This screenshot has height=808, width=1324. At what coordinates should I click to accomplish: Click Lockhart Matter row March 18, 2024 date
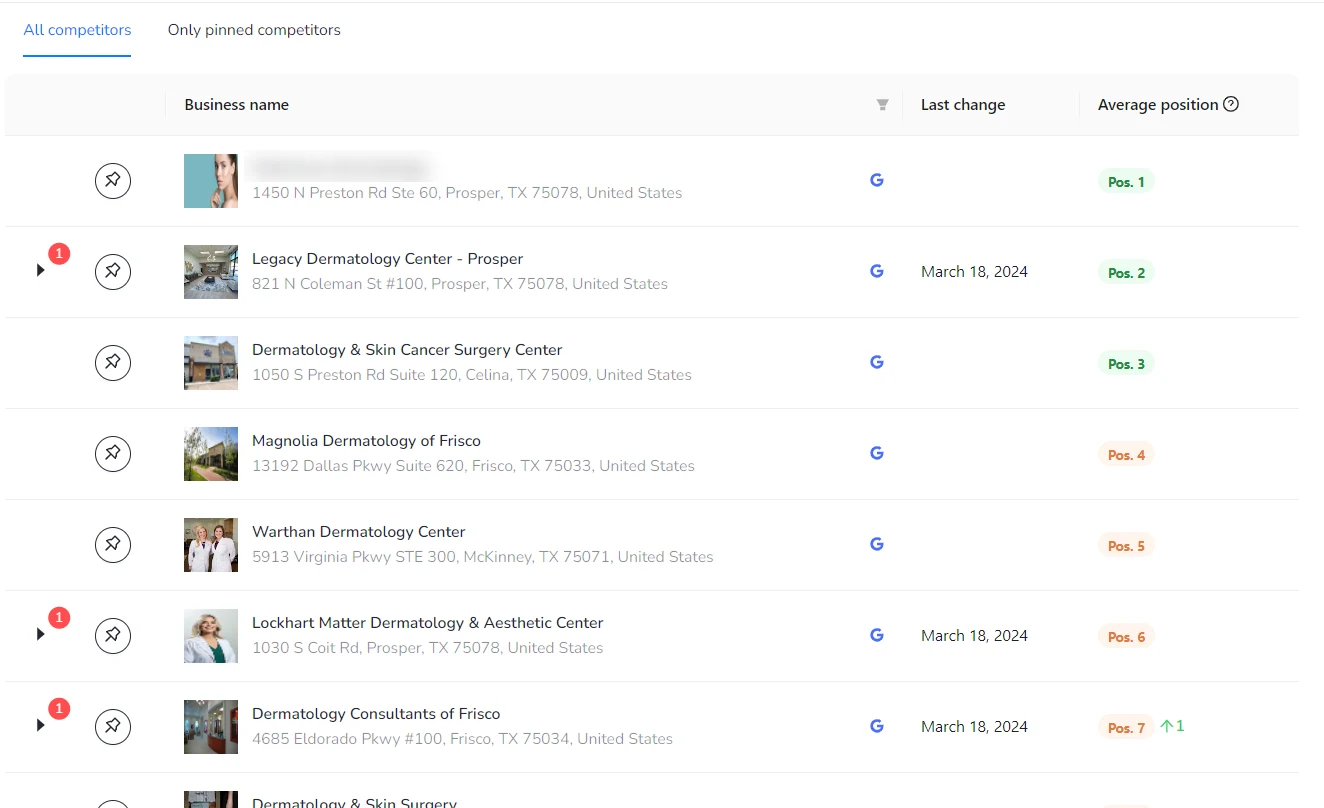point(974,636)
